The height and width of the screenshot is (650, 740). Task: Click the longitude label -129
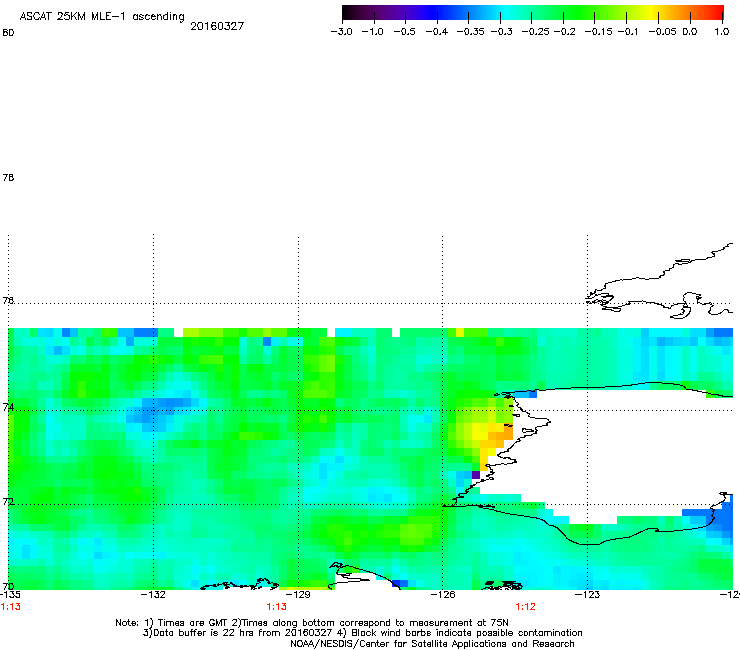point(298,595)
